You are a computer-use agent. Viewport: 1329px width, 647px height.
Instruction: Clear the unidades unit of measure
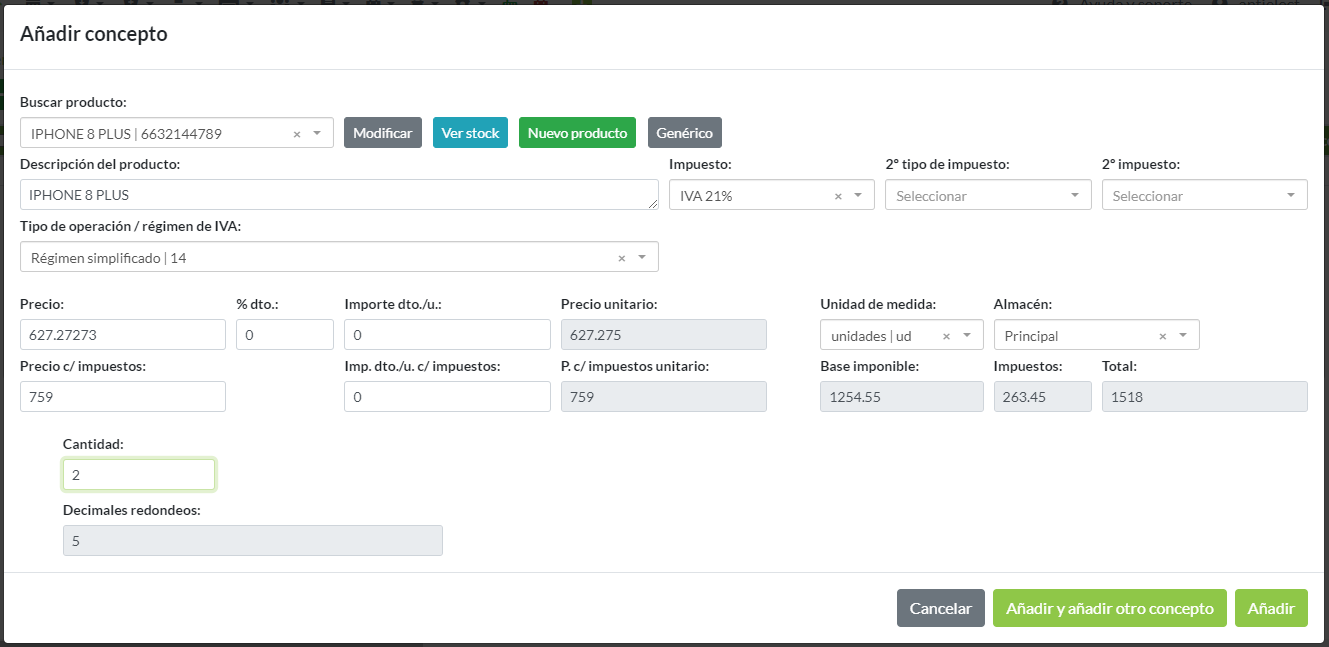[x=946, y=336]
